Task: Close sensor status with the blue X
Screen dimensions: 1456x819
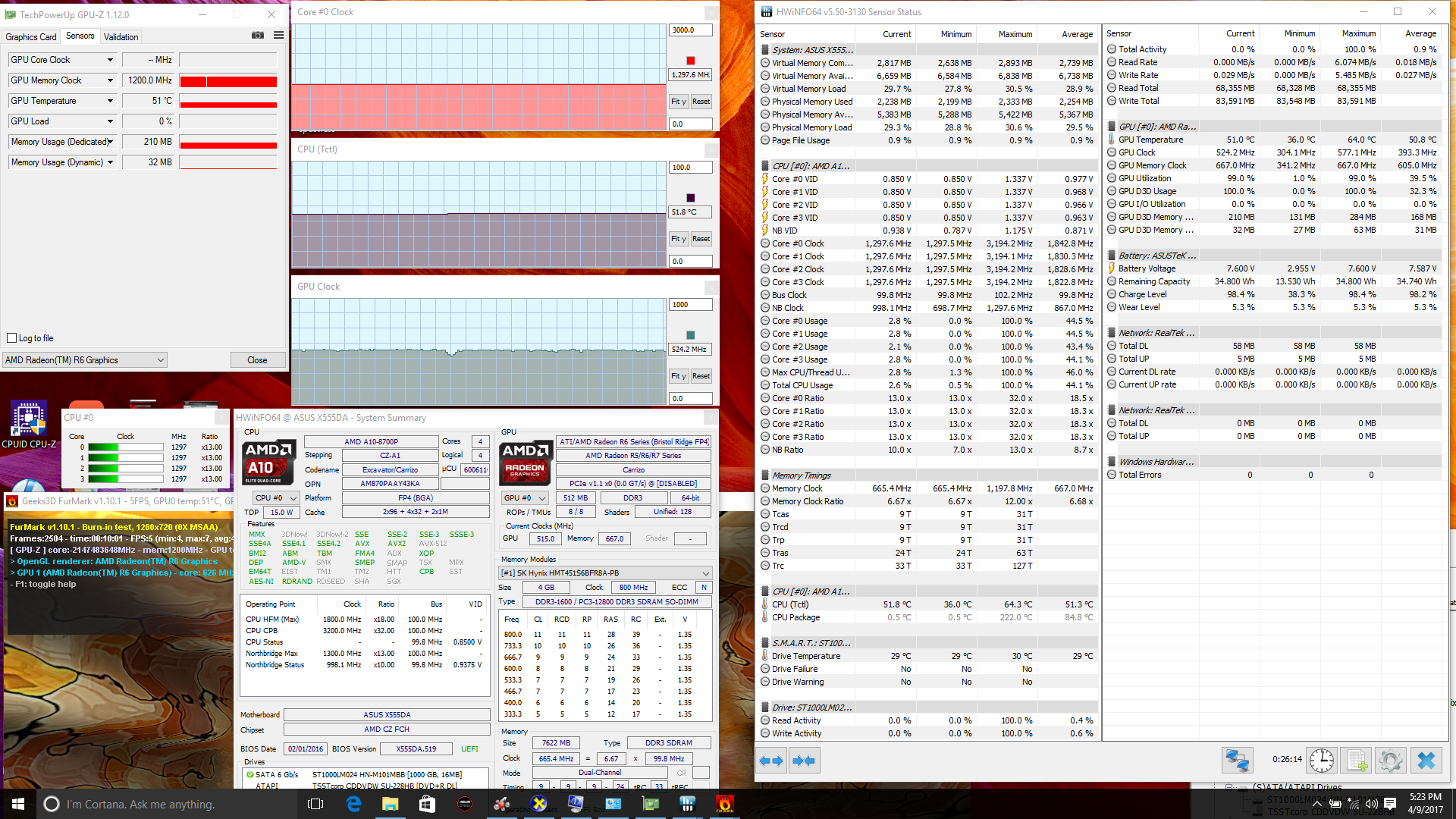Action: coord(1426,760)
